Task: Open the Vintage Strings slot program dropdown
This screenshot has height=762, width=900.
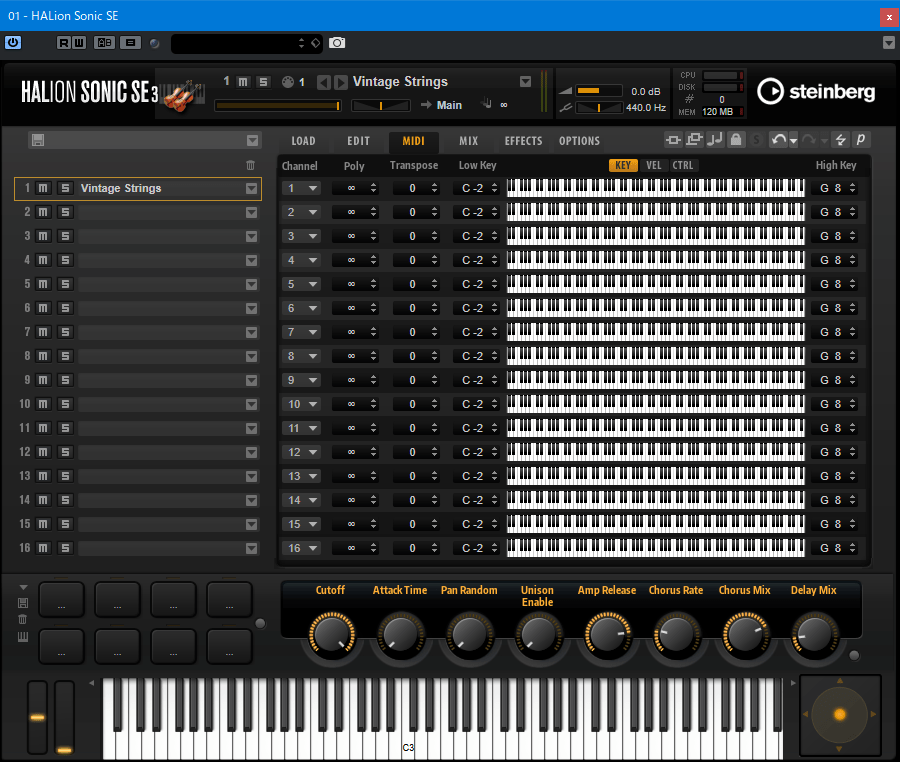Action: click(252, 188)
